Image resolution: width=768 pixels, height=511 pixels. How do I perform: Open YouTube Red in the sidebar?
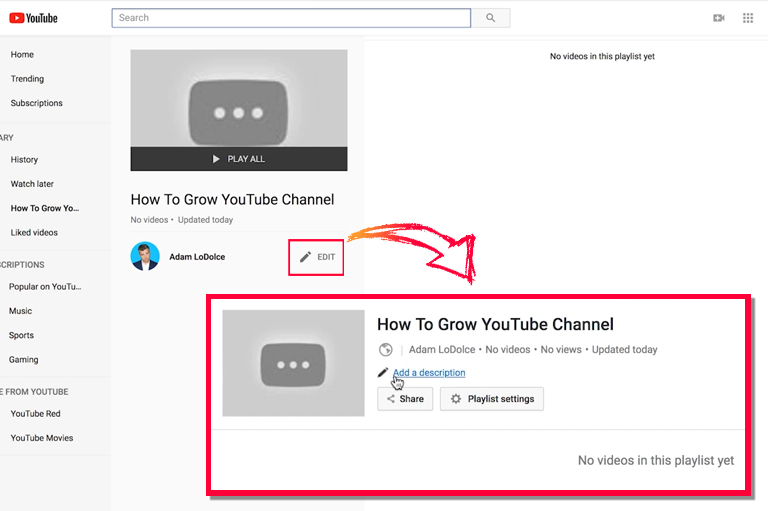pos(35,414)
